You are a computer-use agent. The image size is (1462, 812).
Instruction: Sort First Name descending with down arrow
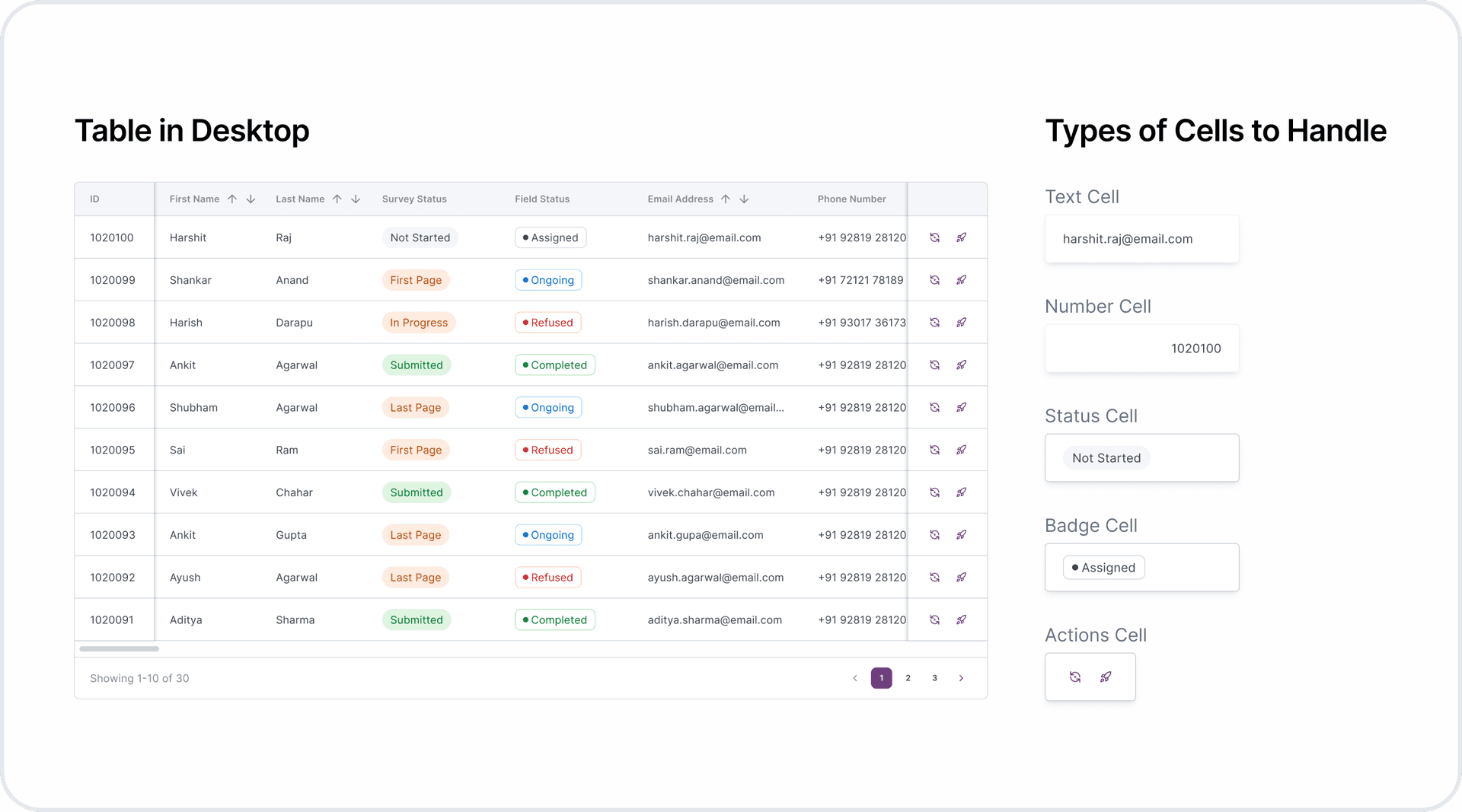[251, 199]
